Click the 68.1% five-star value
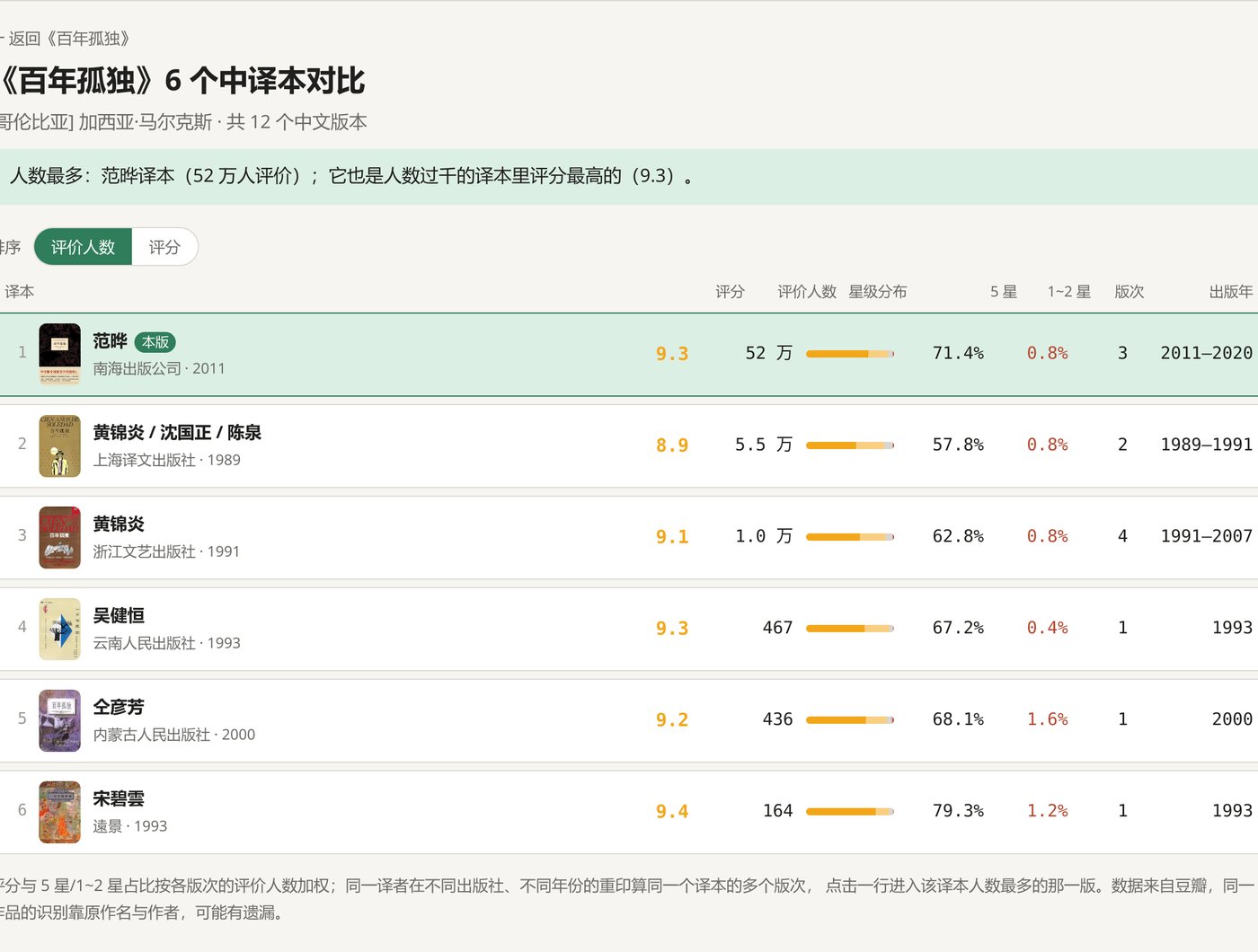This screenshot has height=952, width=1258. click(x=958, y=719)
